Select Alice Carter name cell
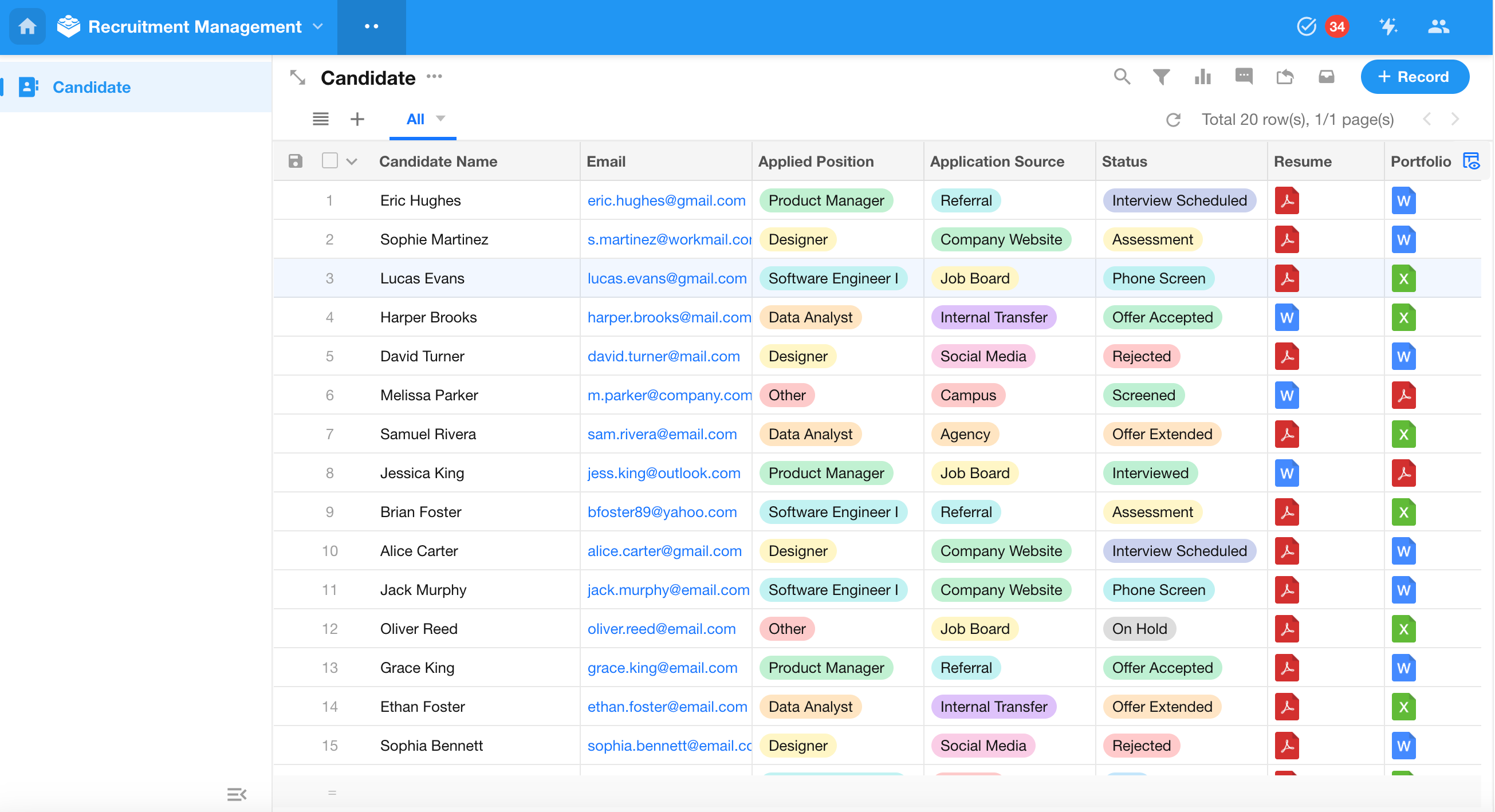This screenshot has height=812, width=1495. click(419, 551)
